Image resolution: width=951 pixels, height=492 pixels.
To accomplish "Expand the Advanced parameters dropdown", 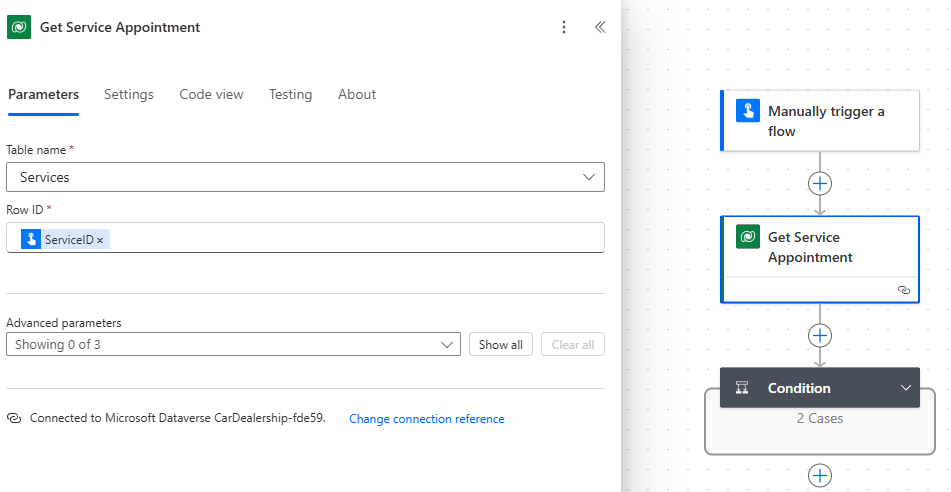I will 446,345.
